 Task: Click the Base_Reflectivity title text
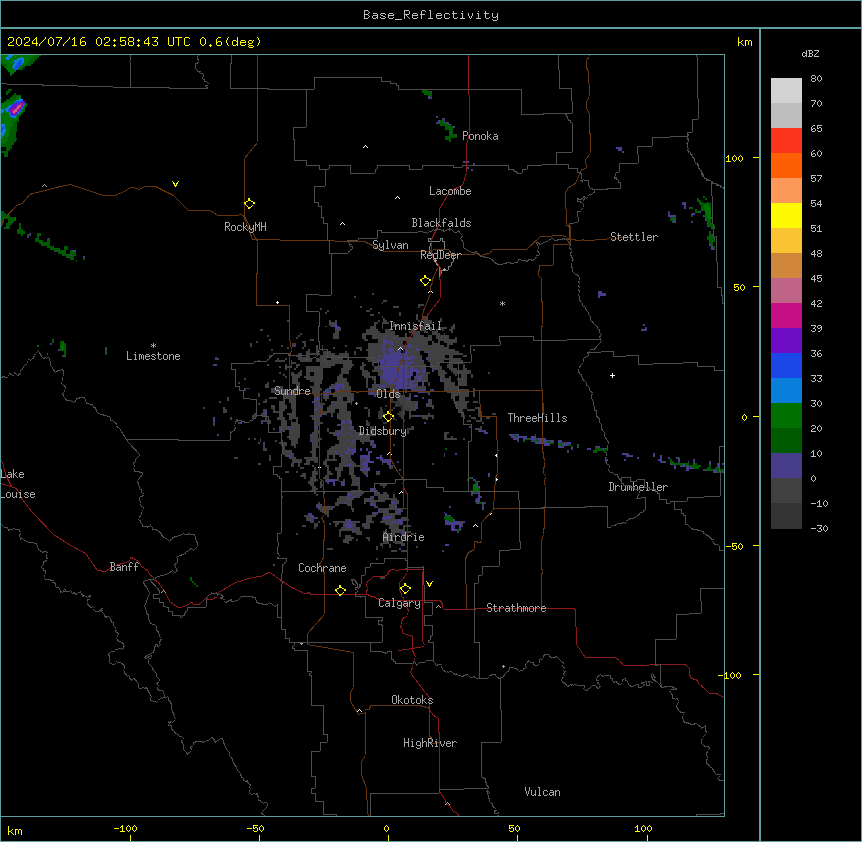(431, 15)
